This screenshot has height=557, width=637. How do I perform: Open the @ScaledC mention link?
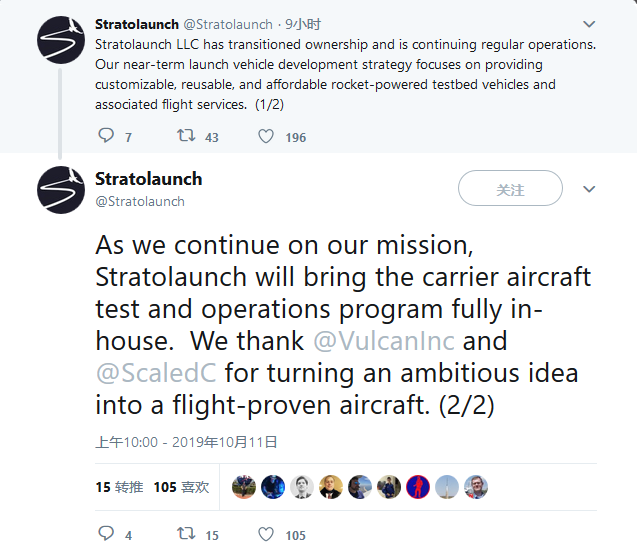[155, 374]
